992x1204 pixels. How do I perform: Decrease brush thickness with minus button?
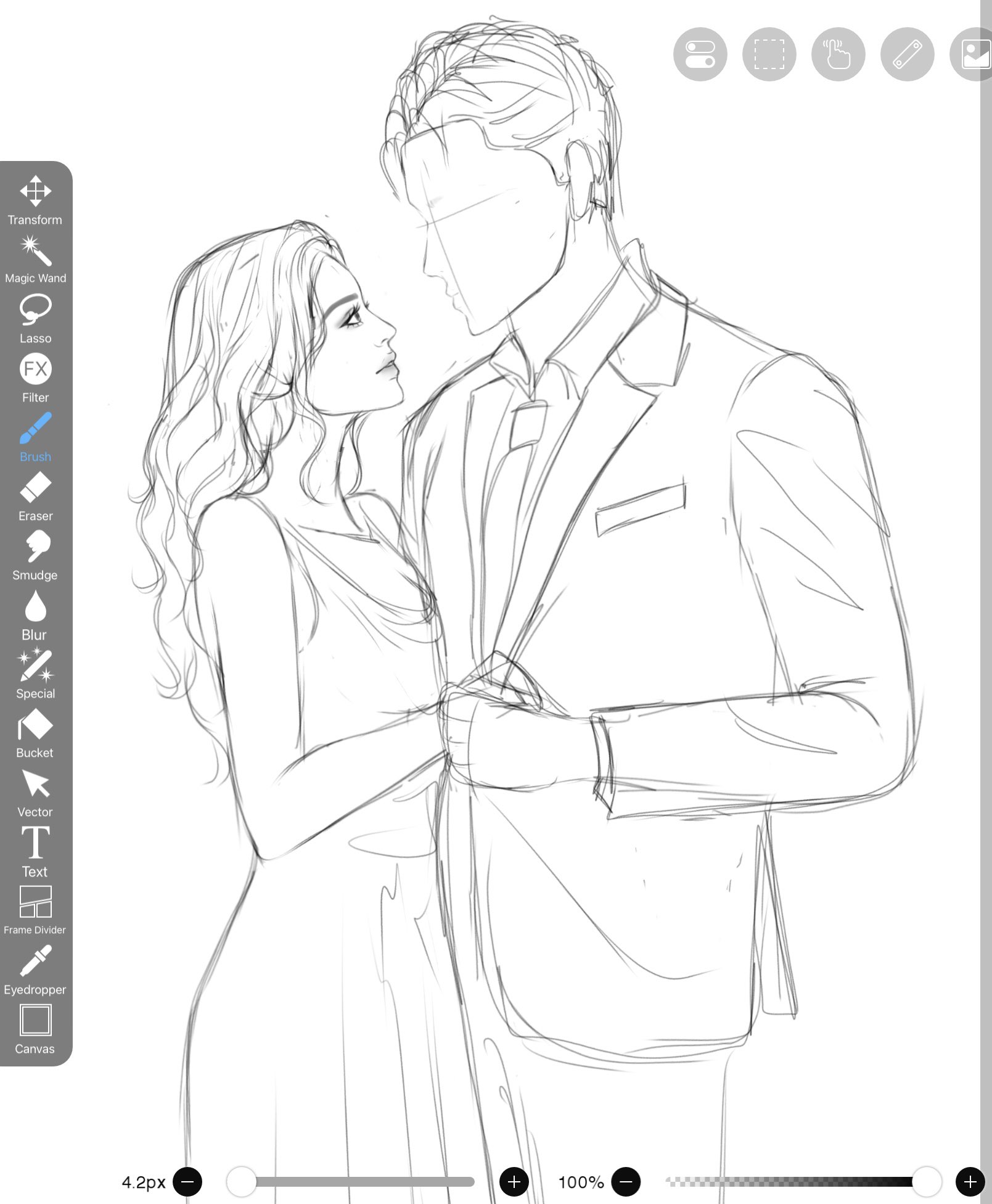point(187,1182)
